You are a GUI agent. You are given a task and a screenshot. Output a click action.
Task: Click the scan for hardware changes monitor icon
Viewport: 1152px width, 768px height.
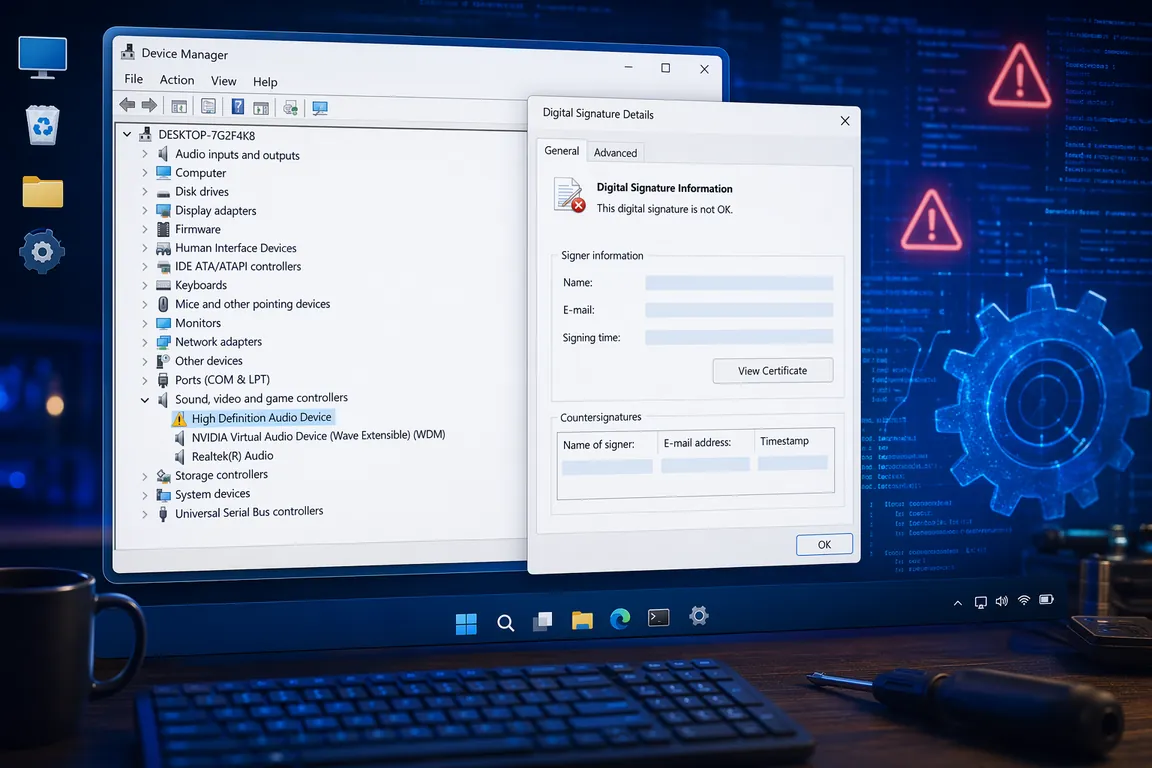tap(320, 108)
